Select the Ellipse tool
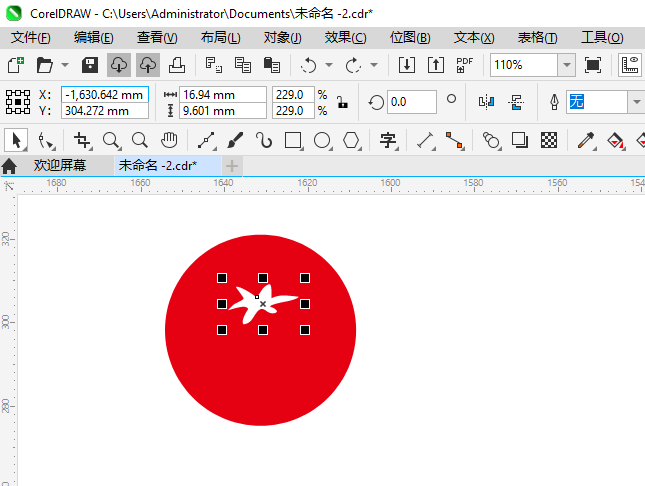 click(x=322, y=140)
